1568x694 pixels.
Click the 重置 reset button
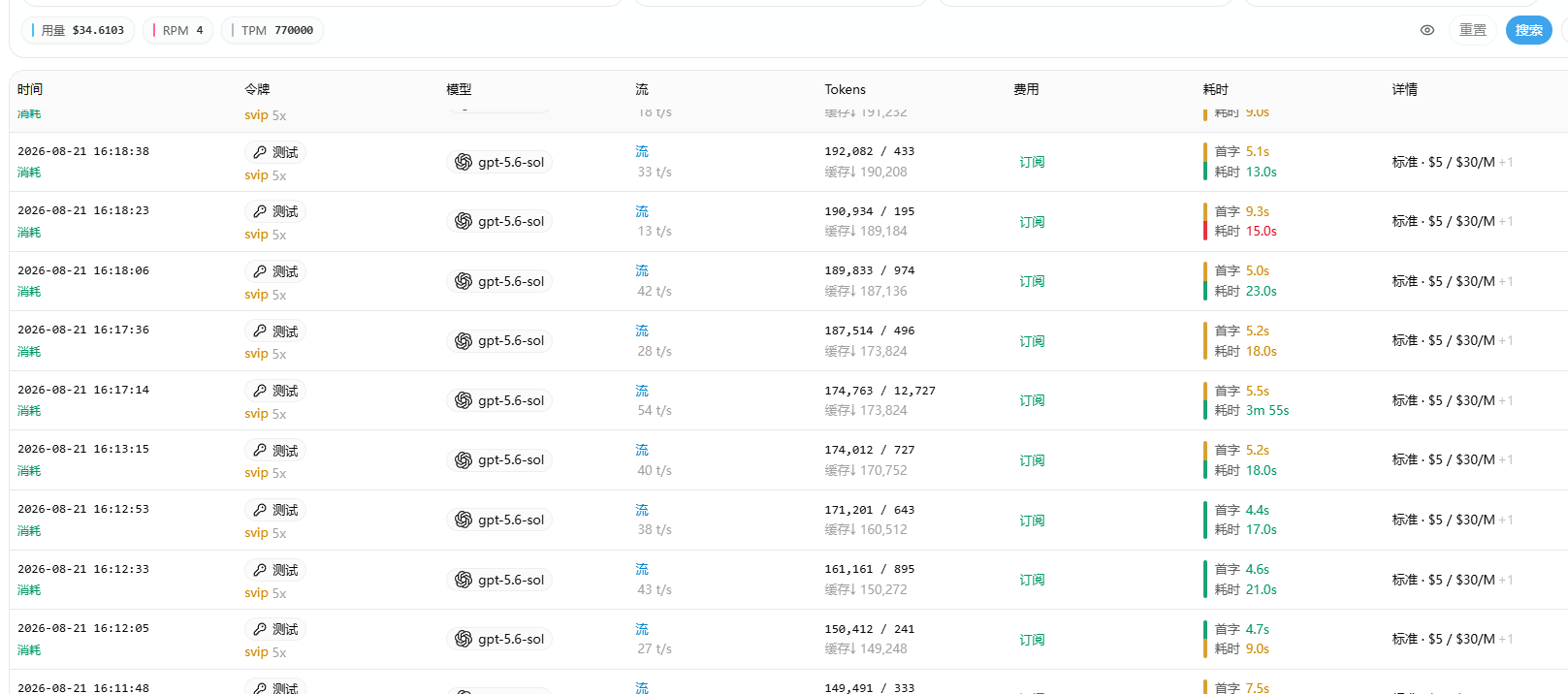[1473, 30]
